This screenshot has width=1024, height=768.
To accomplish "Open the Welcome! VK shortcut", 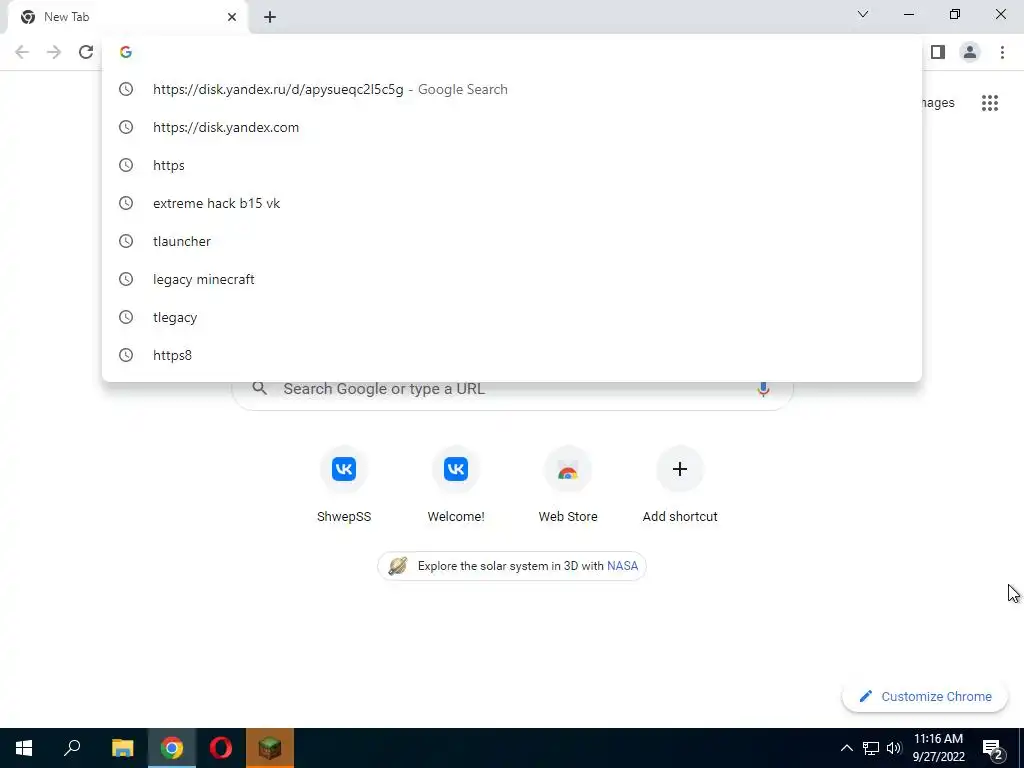I will (456, 485).
